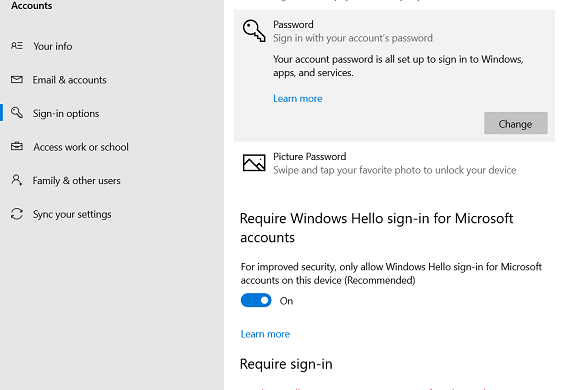Go to Access work or school
Viewport: 570px width, 390px height.
(x=81, y=147)
